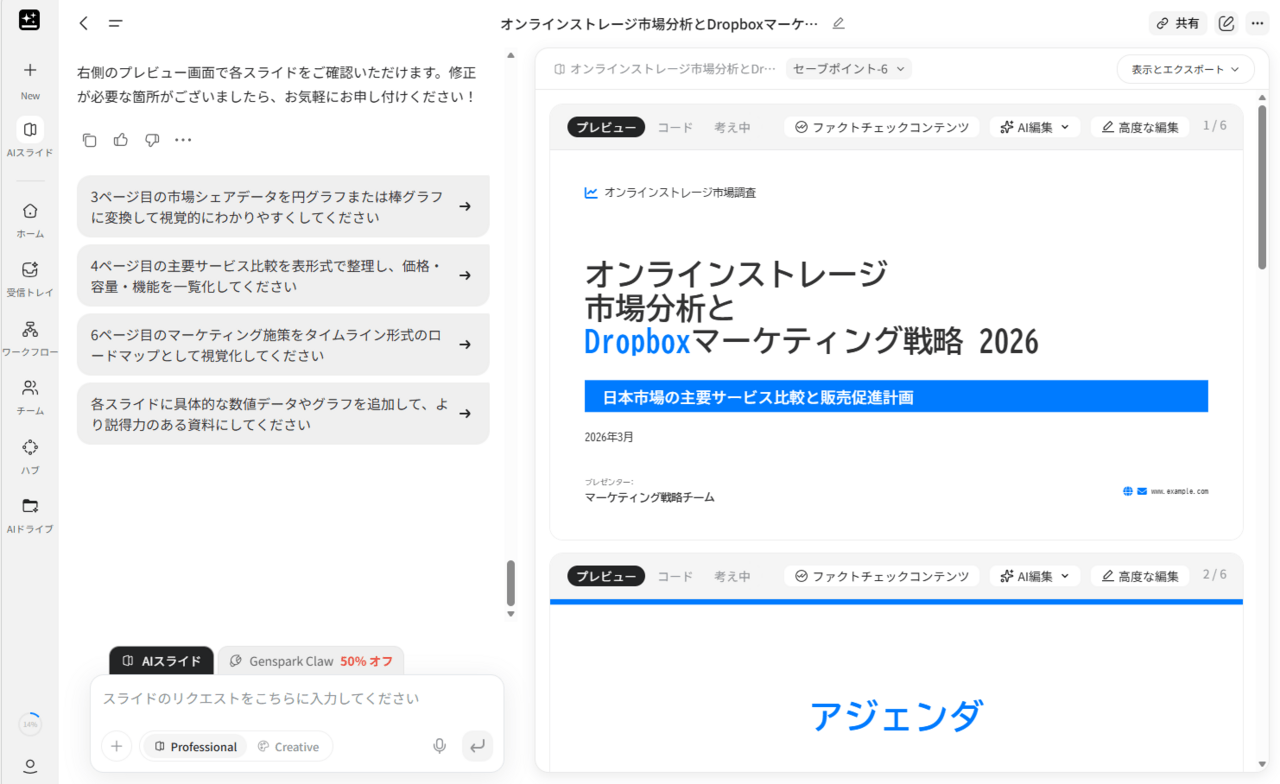
Task: Click ファクトチェックコンテンツ on slide 1
Action: [x=881, y=127]
